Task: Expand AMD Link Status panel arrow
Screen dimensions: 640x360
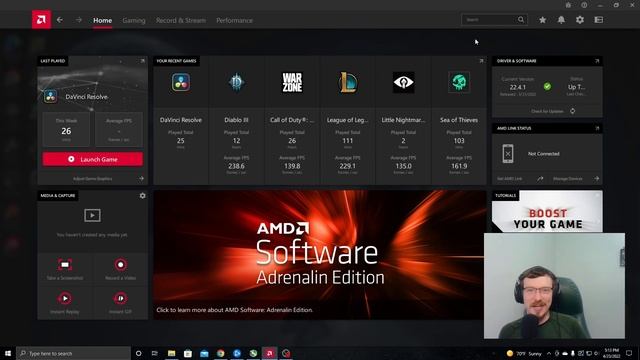Action: 597,128
